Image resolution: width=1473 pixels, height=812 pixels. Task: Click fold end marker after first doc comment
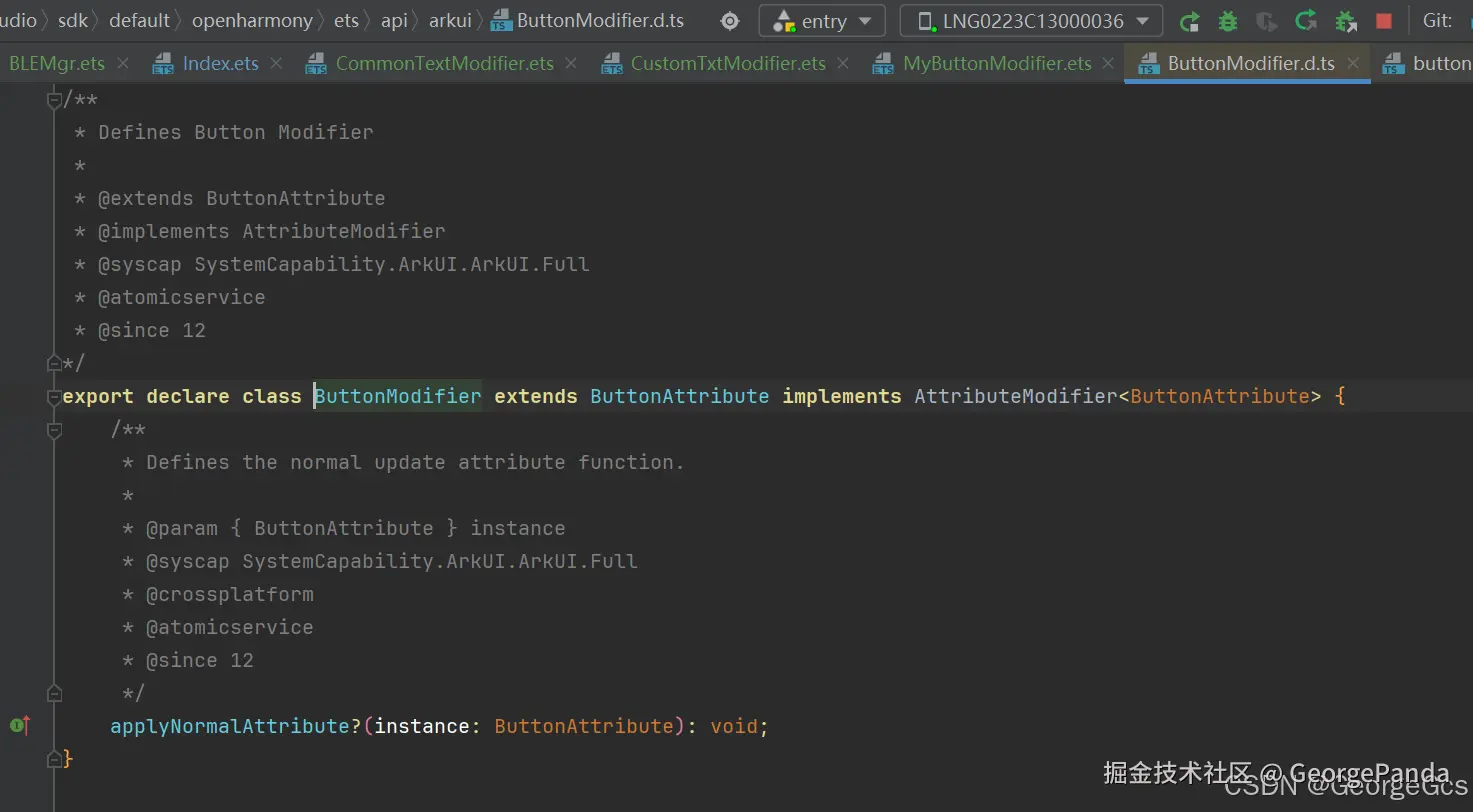tap(54, 362)
